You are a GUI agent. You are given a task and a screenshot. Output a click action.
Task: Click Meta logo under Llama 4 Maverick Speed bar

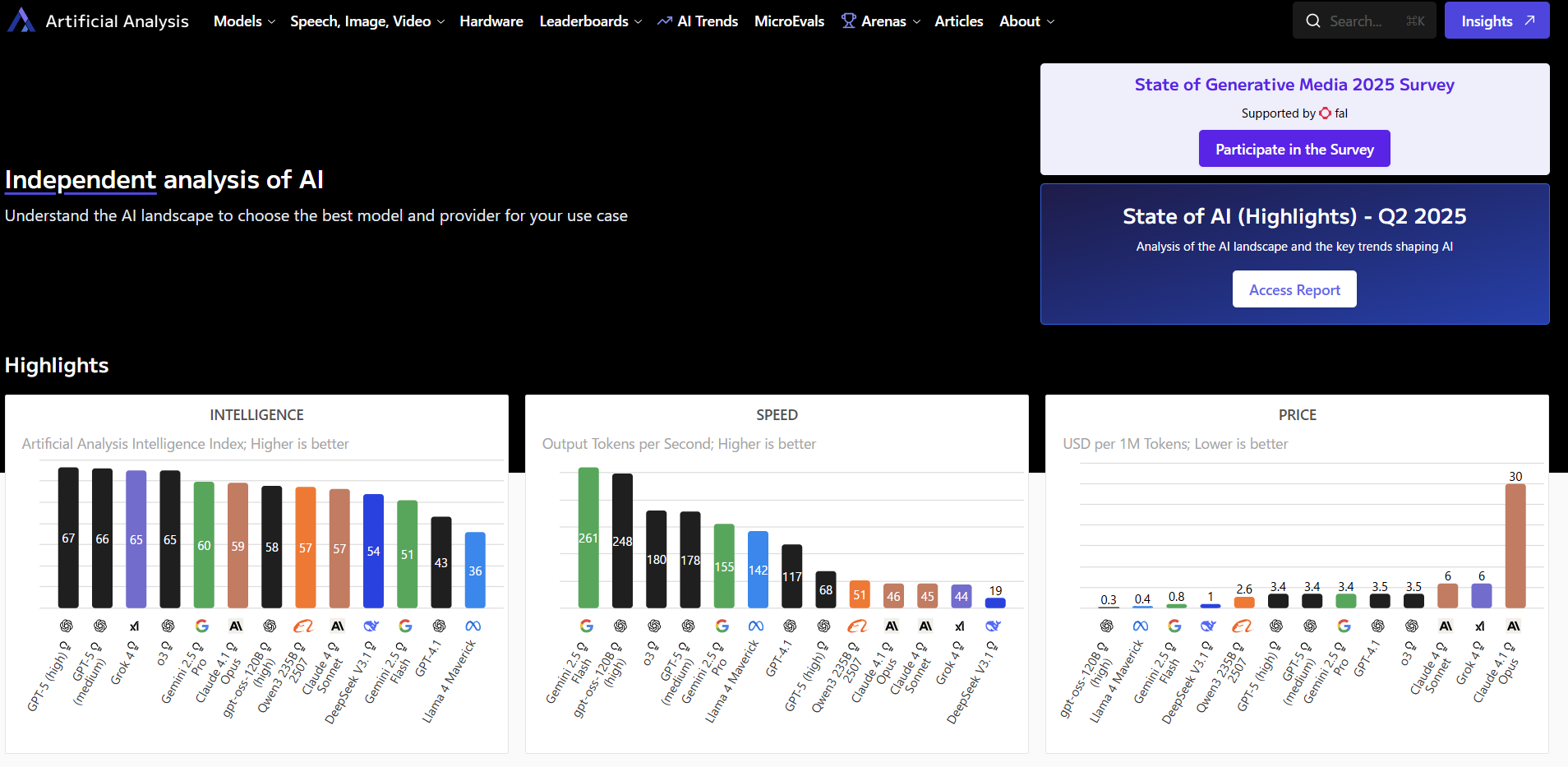point(756,626)
